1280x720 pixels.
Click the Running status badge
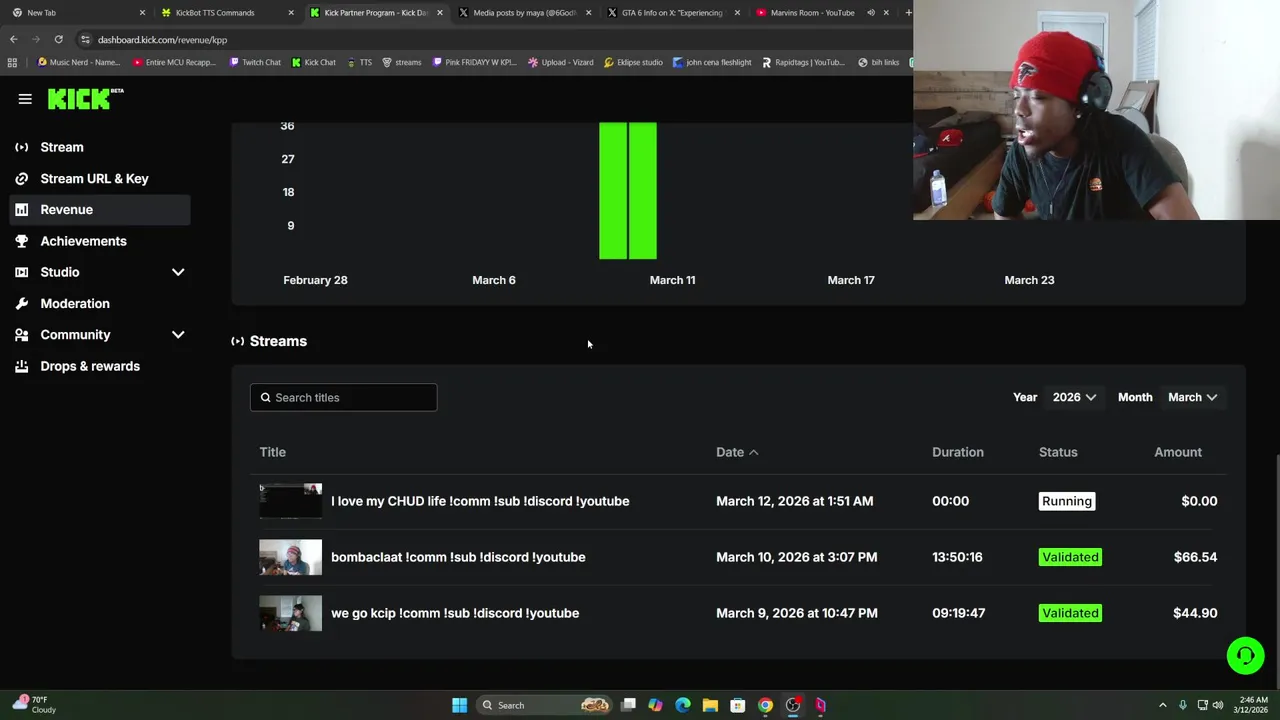(x=1067, y=501)
